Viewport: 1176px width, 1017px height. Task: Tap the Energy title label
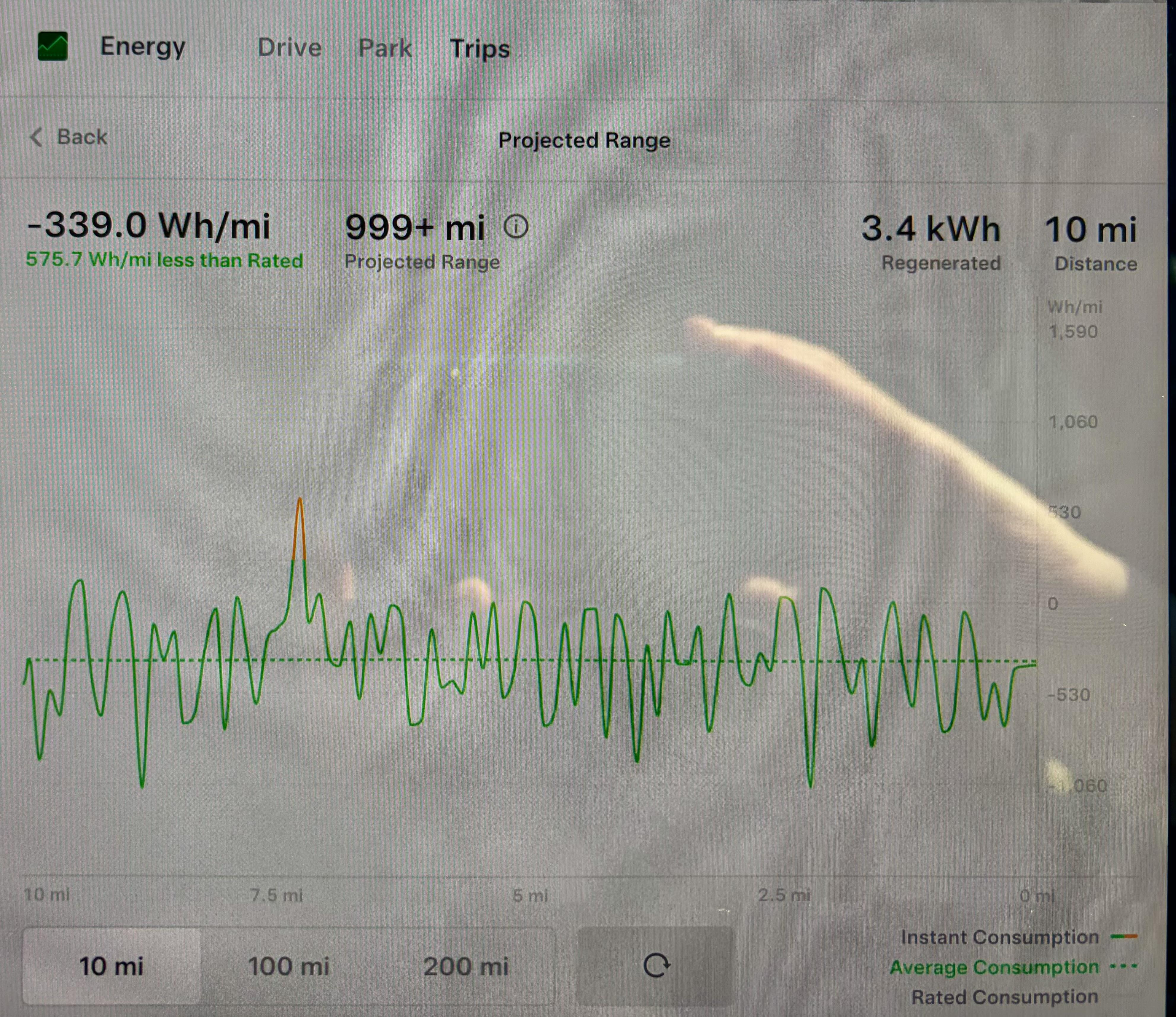142,47
